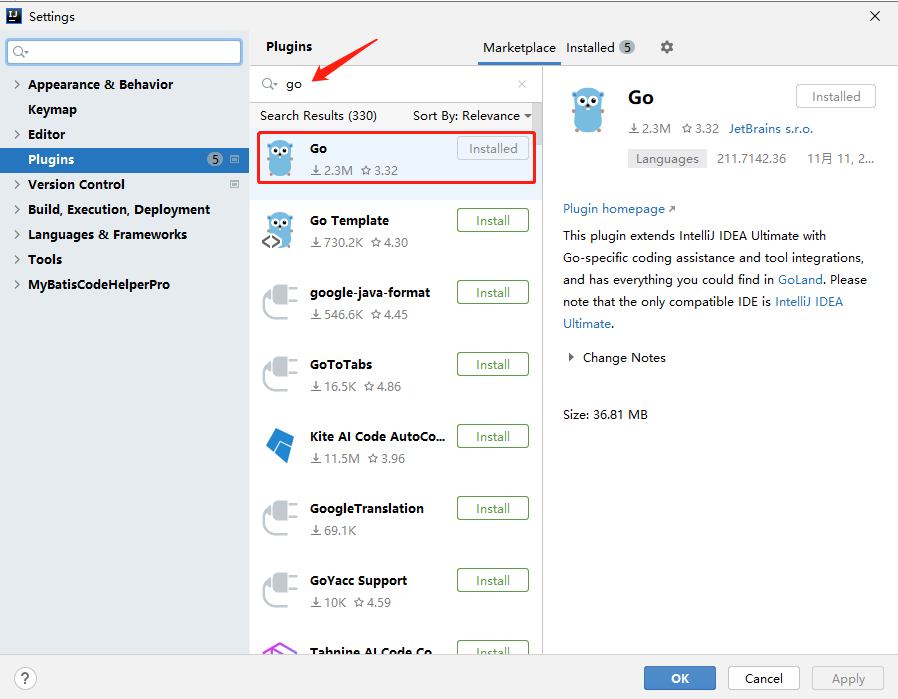Screen dimensions: 898x699
Task: Expand Build, Execution, Deployment arrow
Action: pyautogui.click(x=17, y=210)
